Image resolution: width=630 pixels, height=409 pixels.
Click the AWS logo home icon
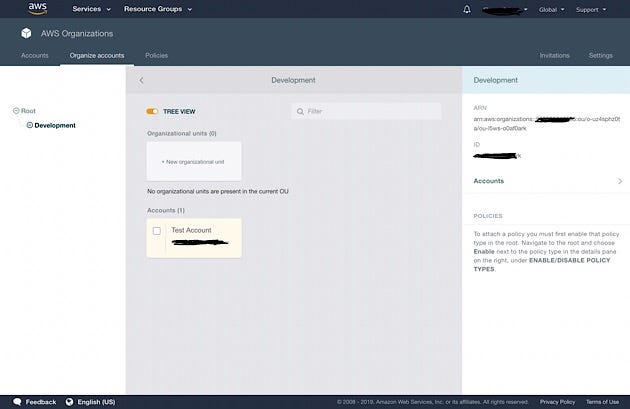[37, 8]
